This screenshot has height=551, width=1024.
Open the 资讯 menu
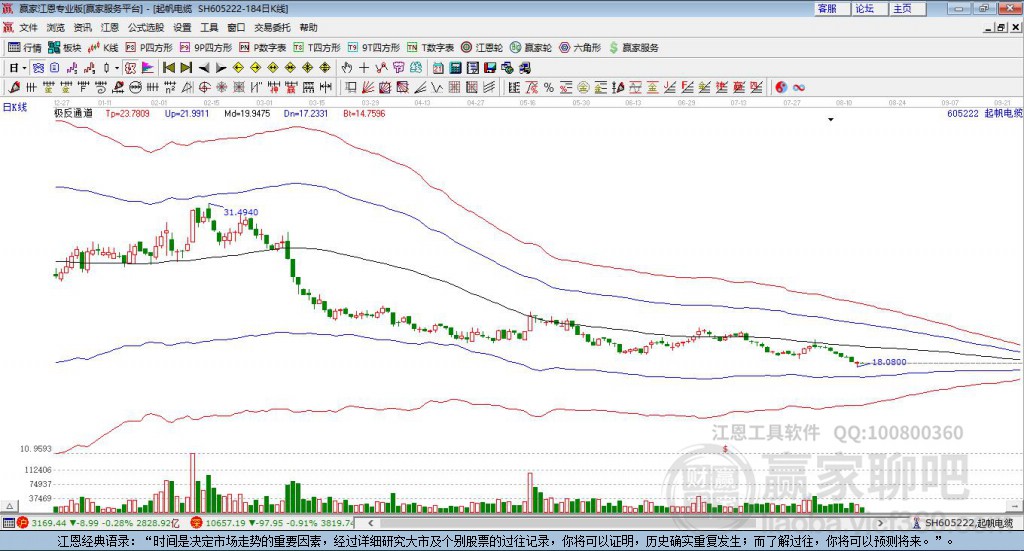[x=82, y=27]
